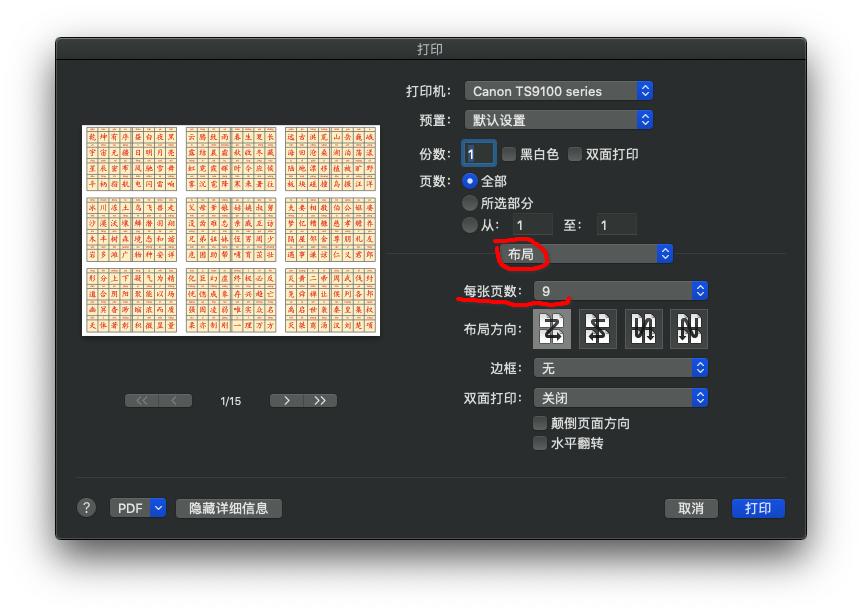Change 每张页数 pages-per-sheet dropdown
The image size is (862, 613).
click(x=621, y=290)
